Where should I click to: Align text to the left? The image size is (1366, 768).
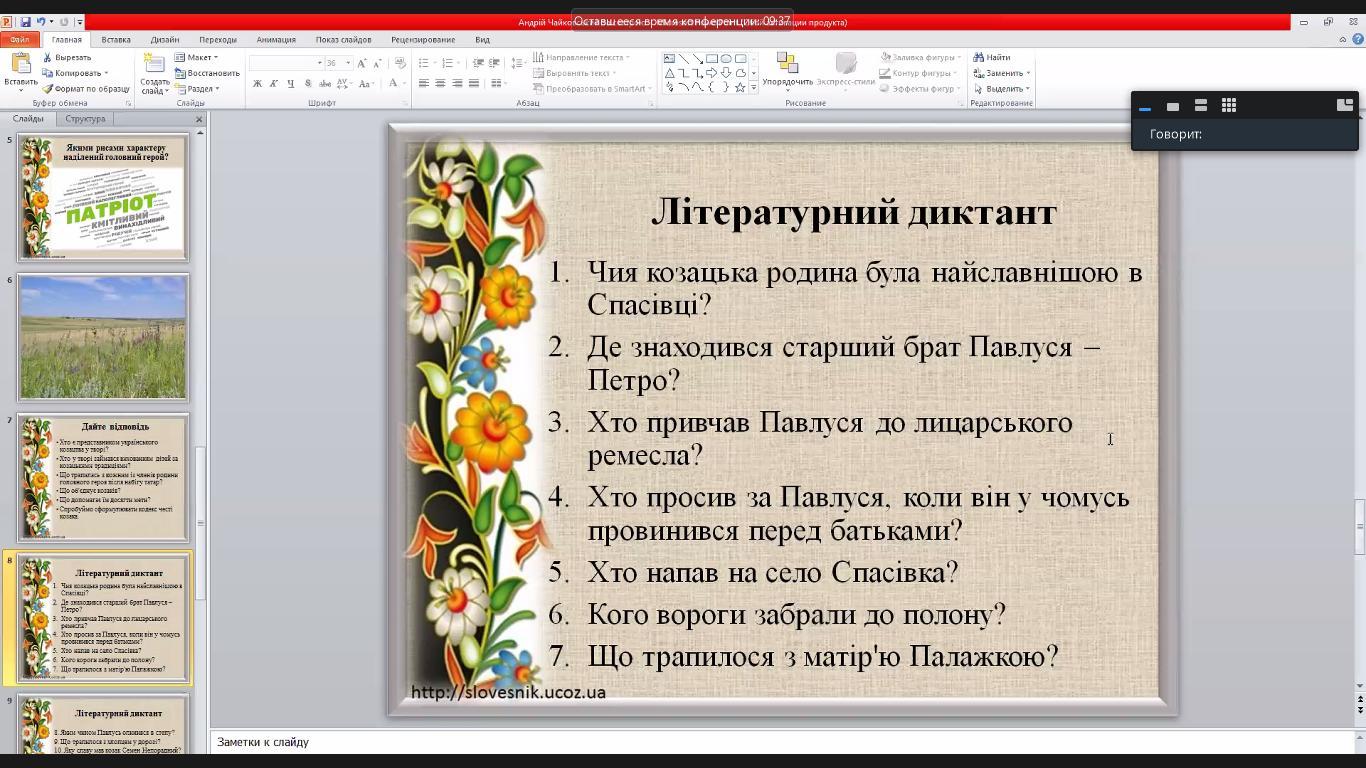click(x=423, y=84)
